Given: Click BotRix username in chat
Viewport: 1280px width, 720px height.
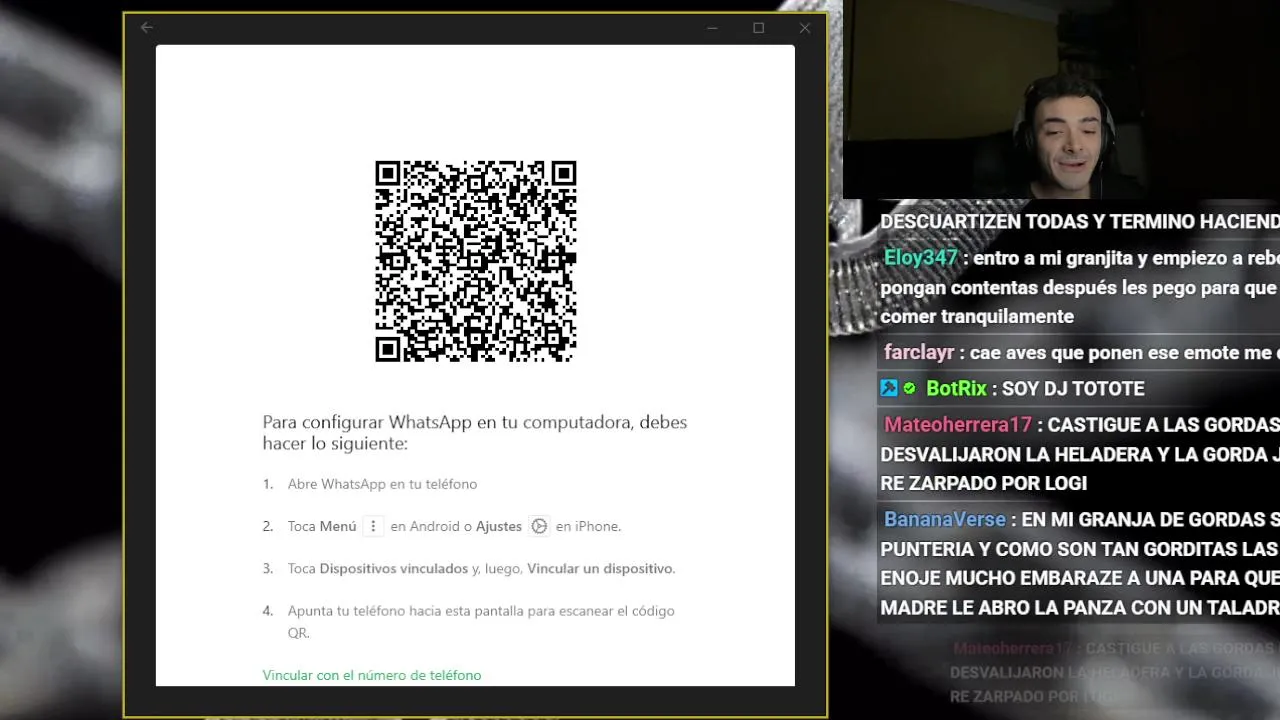Looking at the screenshot, I should (x=956, y=388).
